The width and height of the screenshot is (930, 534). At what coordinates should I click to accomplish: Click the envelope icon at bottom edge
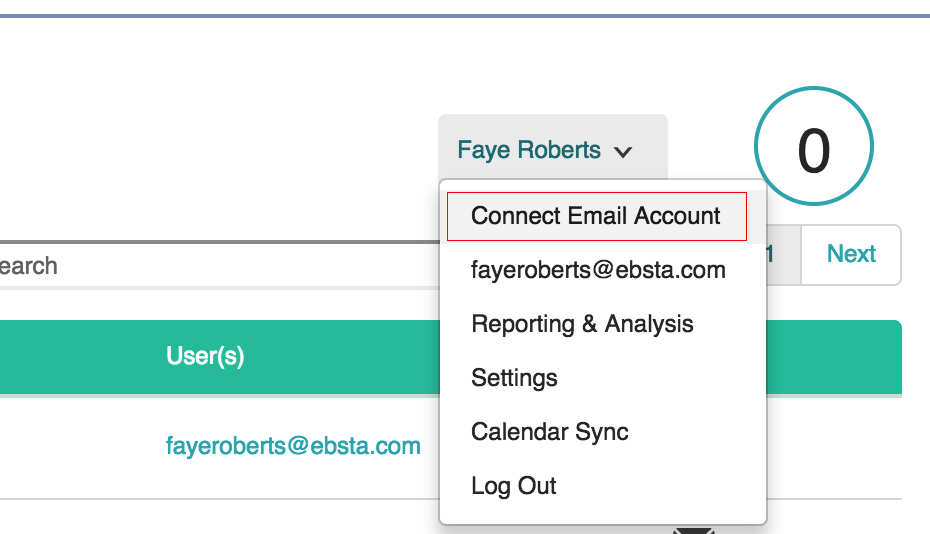[x=694, y=529]
